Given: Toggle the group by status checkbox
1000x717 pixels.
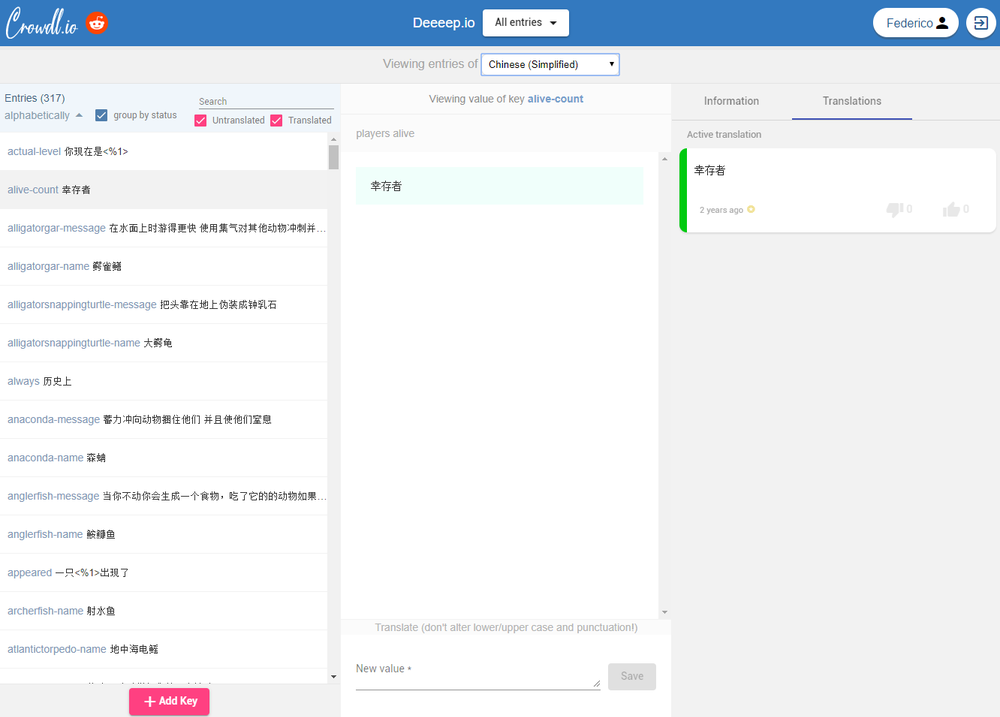Looking at the screenshot, I should (x=101, y=115).
